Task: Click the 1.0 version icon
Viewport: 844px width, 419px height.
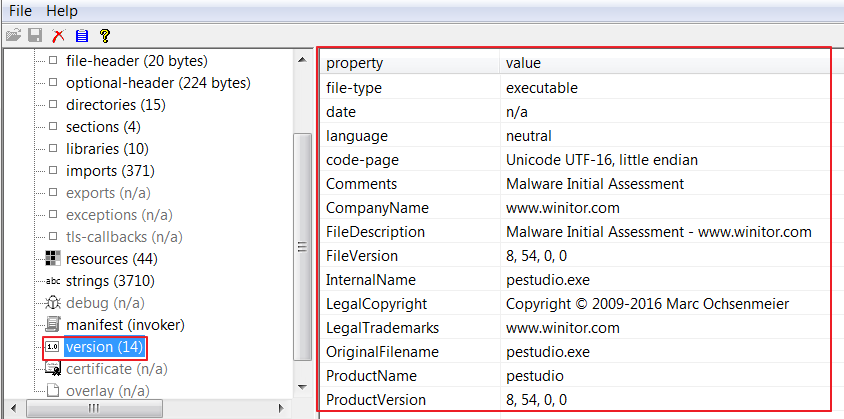Action: click(53, 347)
